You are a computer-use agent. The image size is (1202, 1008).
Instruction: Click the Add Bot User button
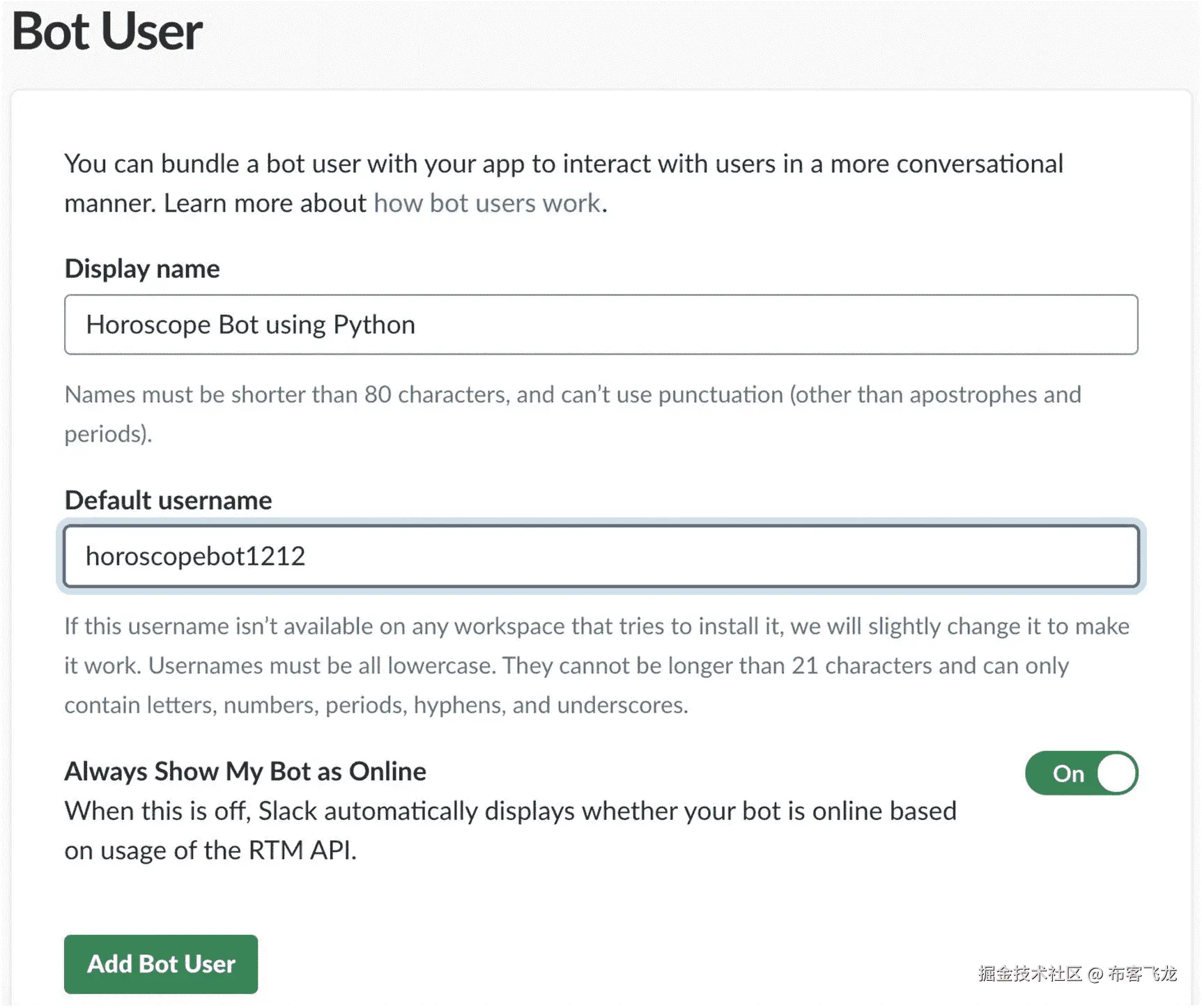[x=161, y=964]
